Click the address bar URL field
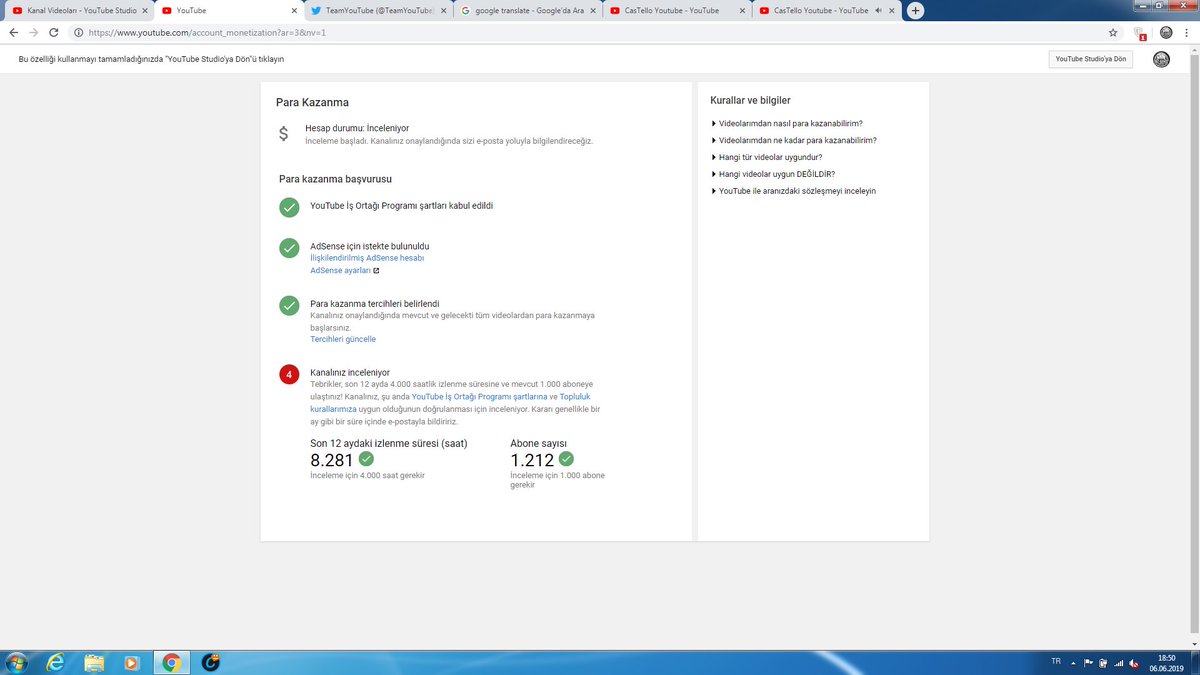Image resolution: width=1200 pixels, height=675 pixels. coord(590,32)
